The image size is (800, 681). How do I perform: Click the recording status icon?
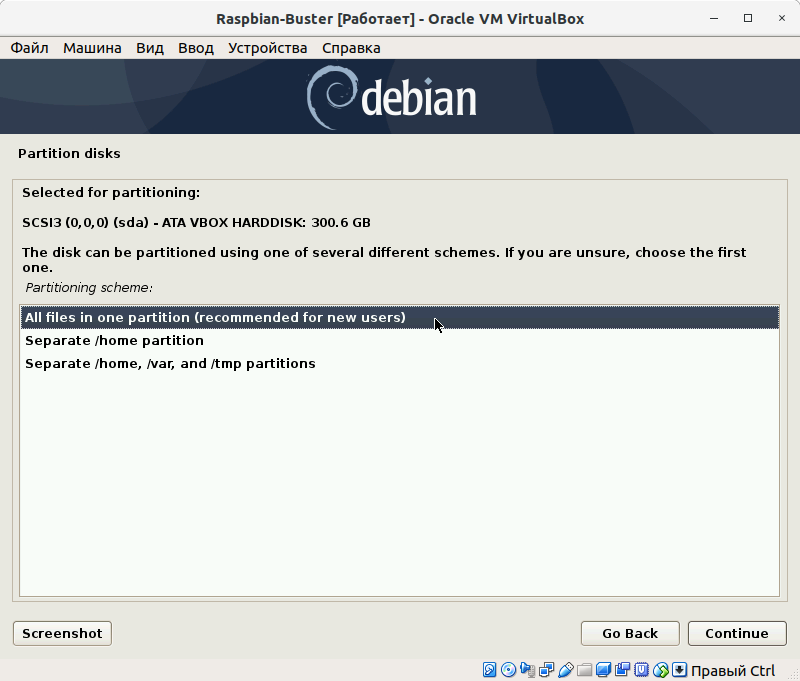(622, 670)
